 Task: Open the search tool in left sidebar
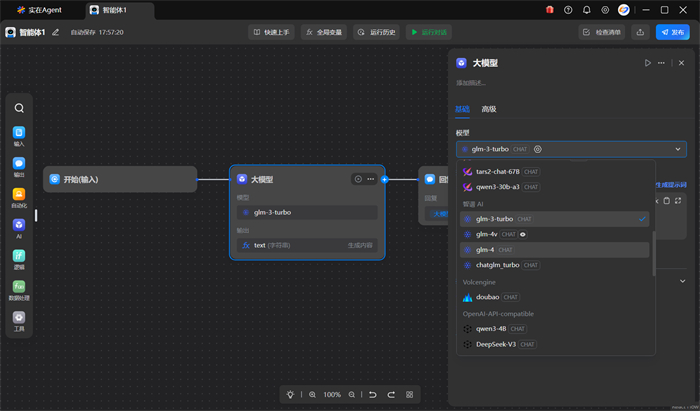[x=19, y=108]
